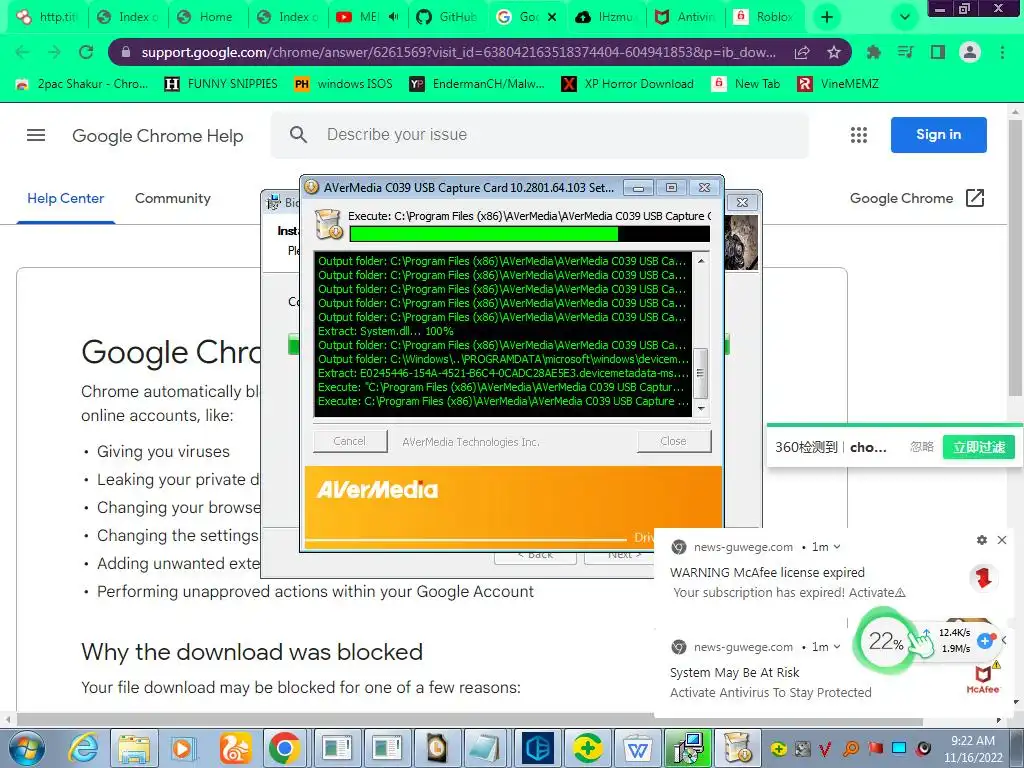
Task: Go back to previous page in Chrome
Action: pos(22,52)
